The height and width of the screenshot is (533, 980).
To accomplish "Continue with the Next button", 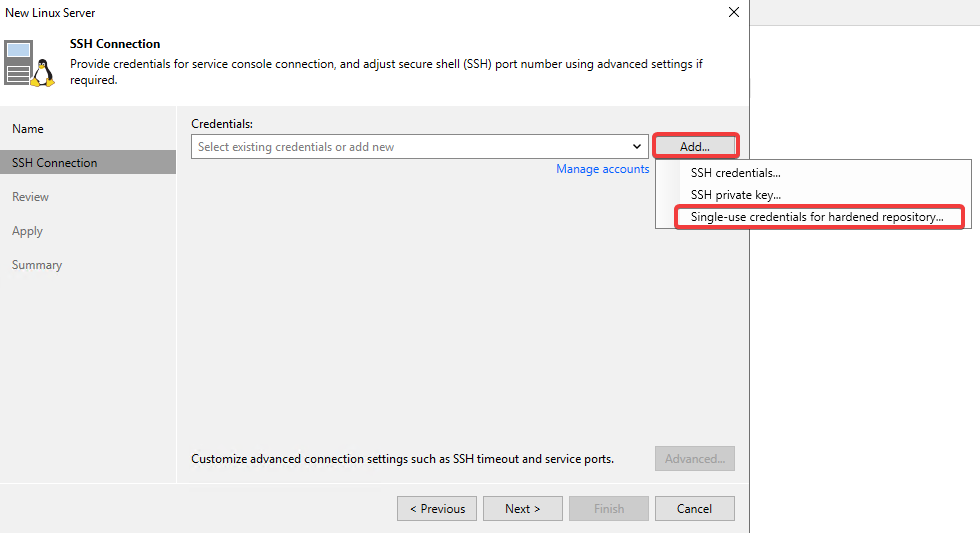I will pyautogui.click(x=522, y=509).
